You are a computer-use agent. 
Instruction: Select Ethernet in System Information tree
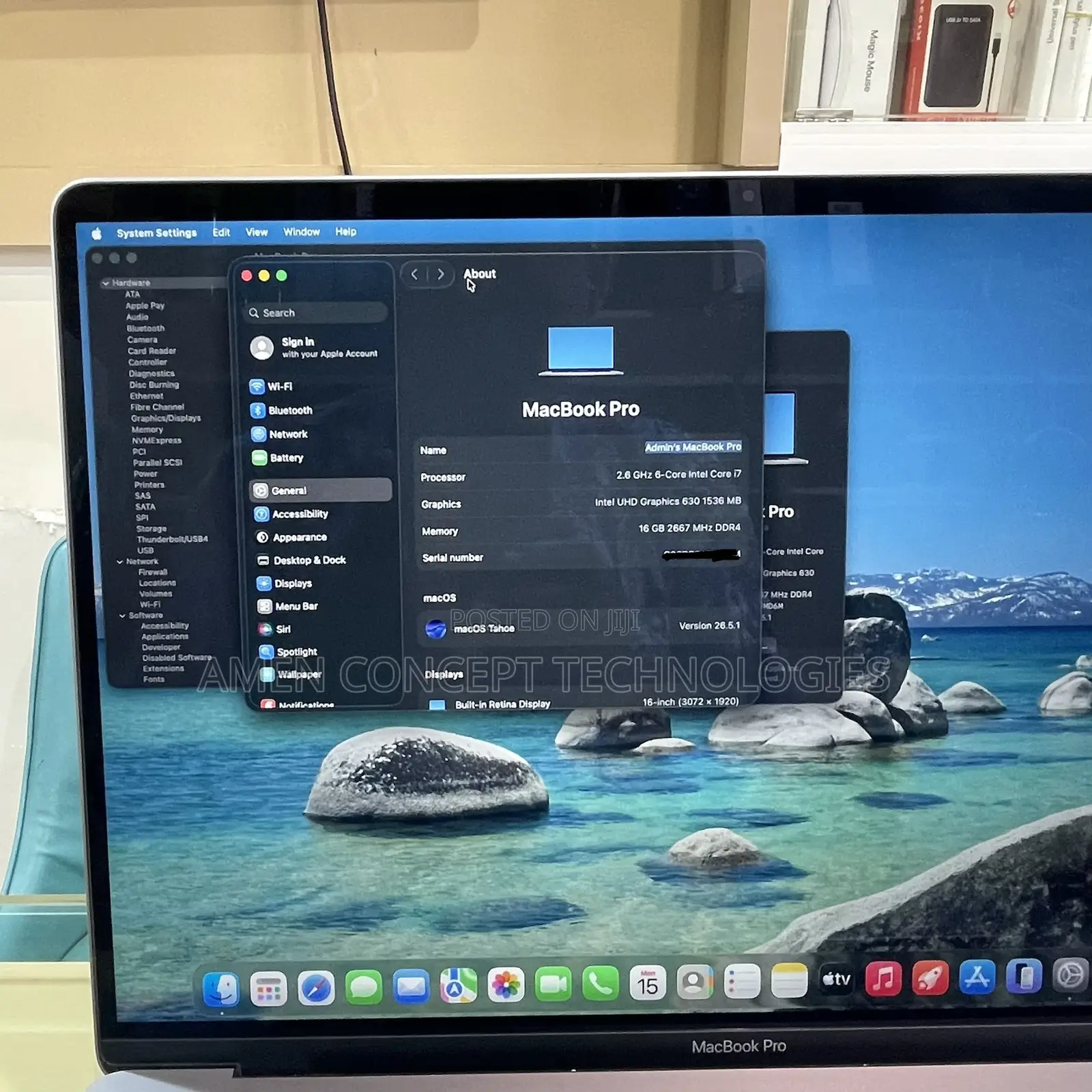[147, 396]
